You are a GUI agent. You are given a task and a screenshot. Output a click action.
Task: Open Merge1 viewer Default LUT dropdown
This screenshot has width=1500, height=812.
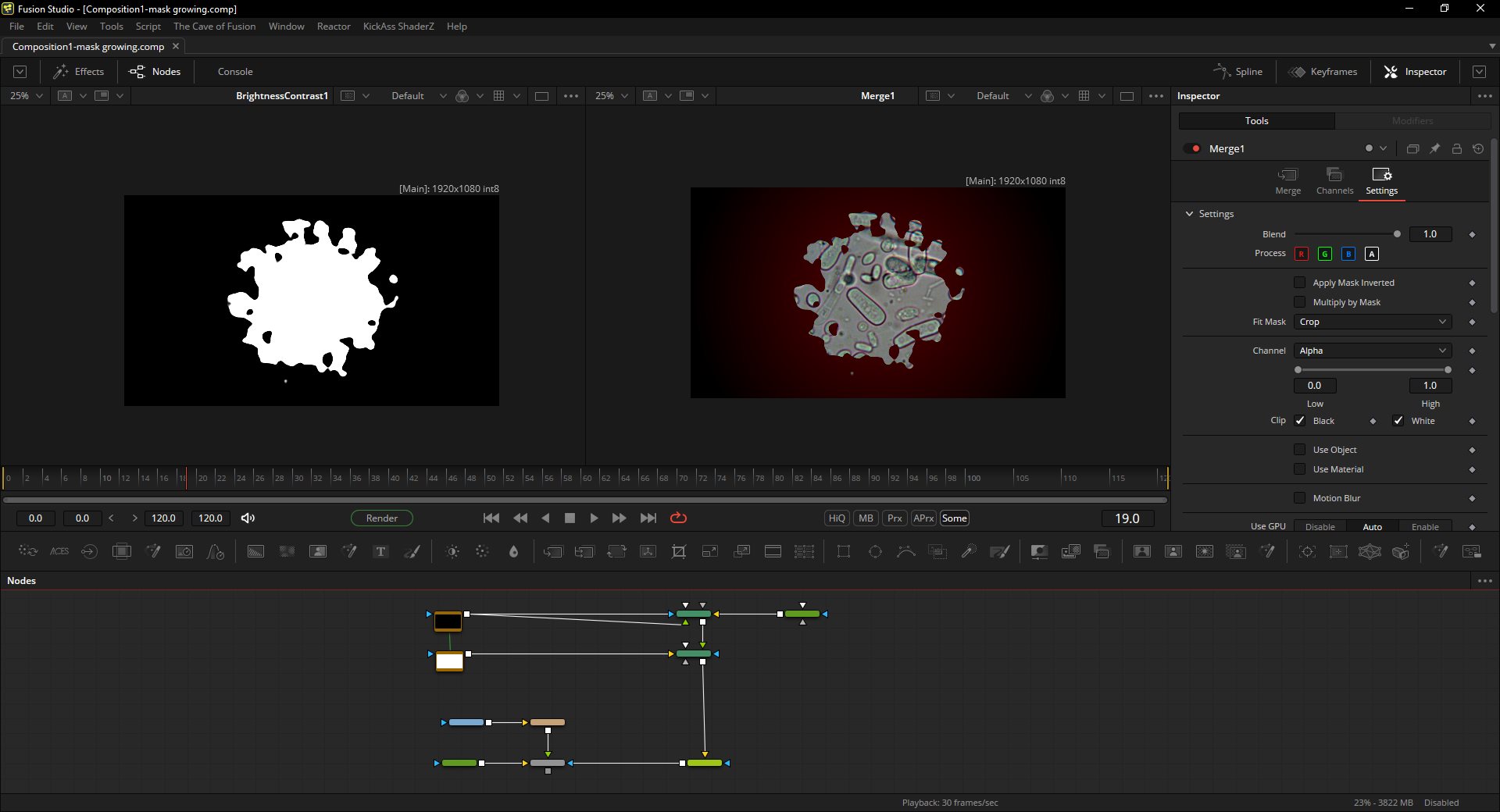coord(1004,96)
